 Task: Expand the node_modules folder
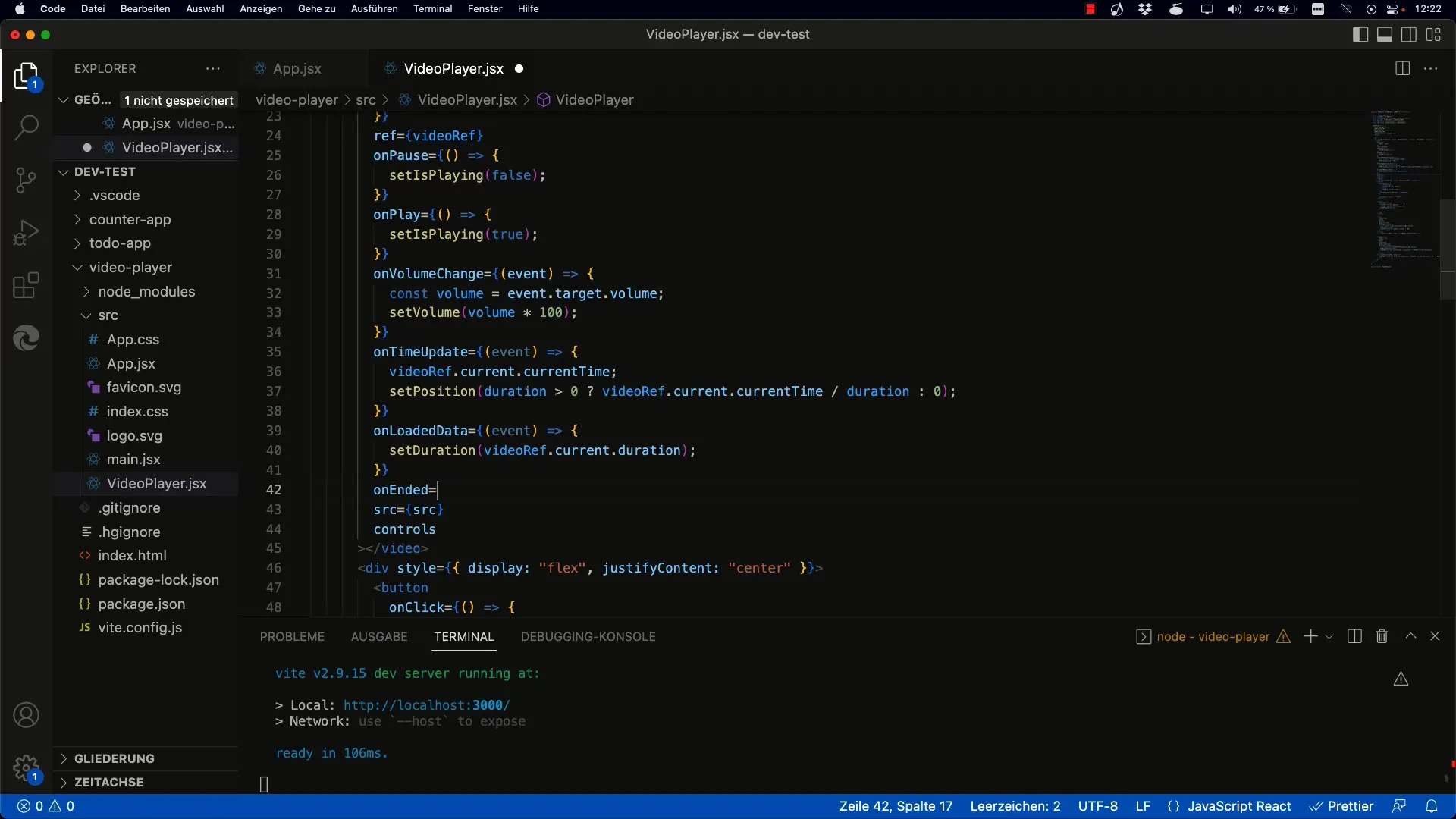click(x=146, y=291)
